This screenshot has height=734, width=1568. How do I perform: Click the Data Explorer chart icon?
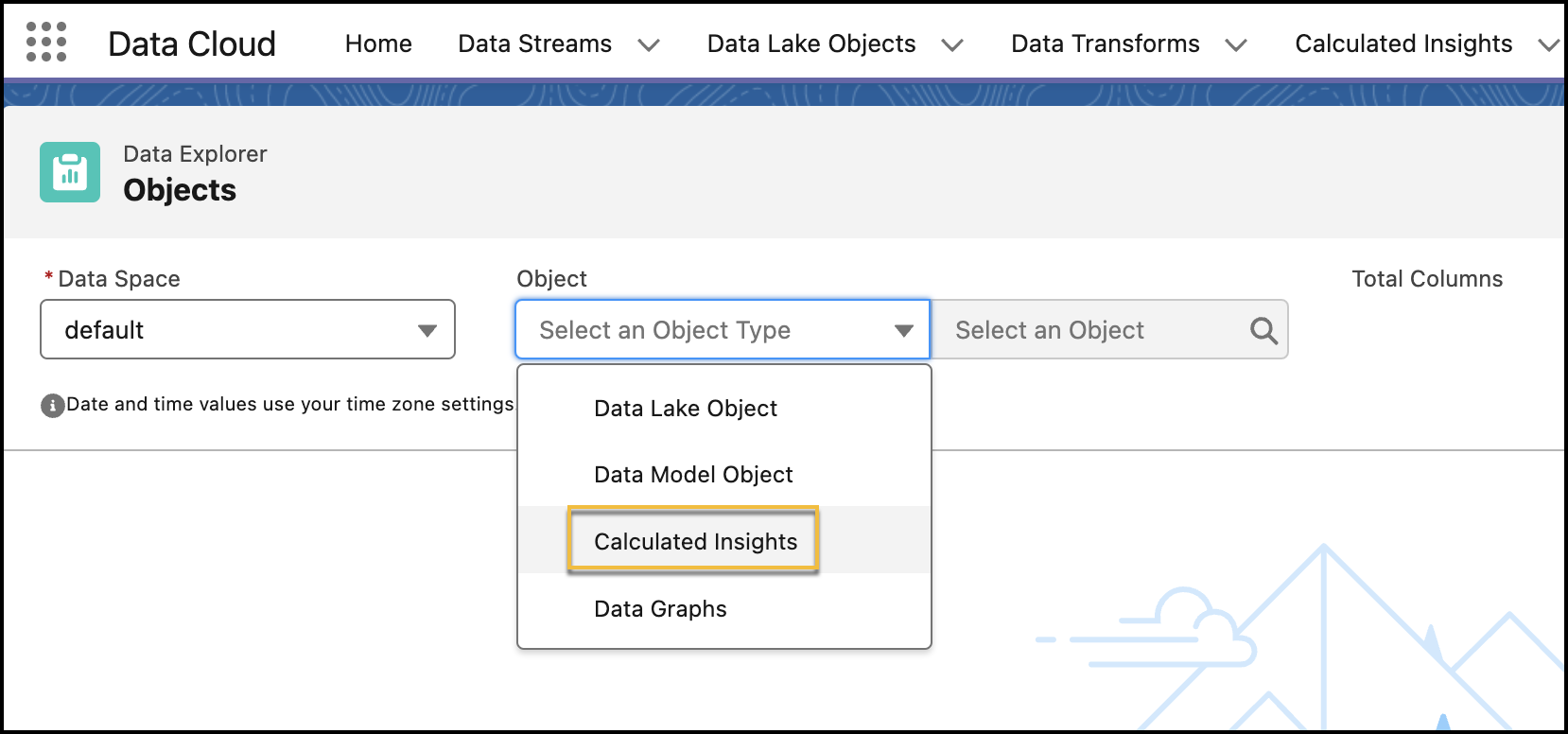(70, 172)
